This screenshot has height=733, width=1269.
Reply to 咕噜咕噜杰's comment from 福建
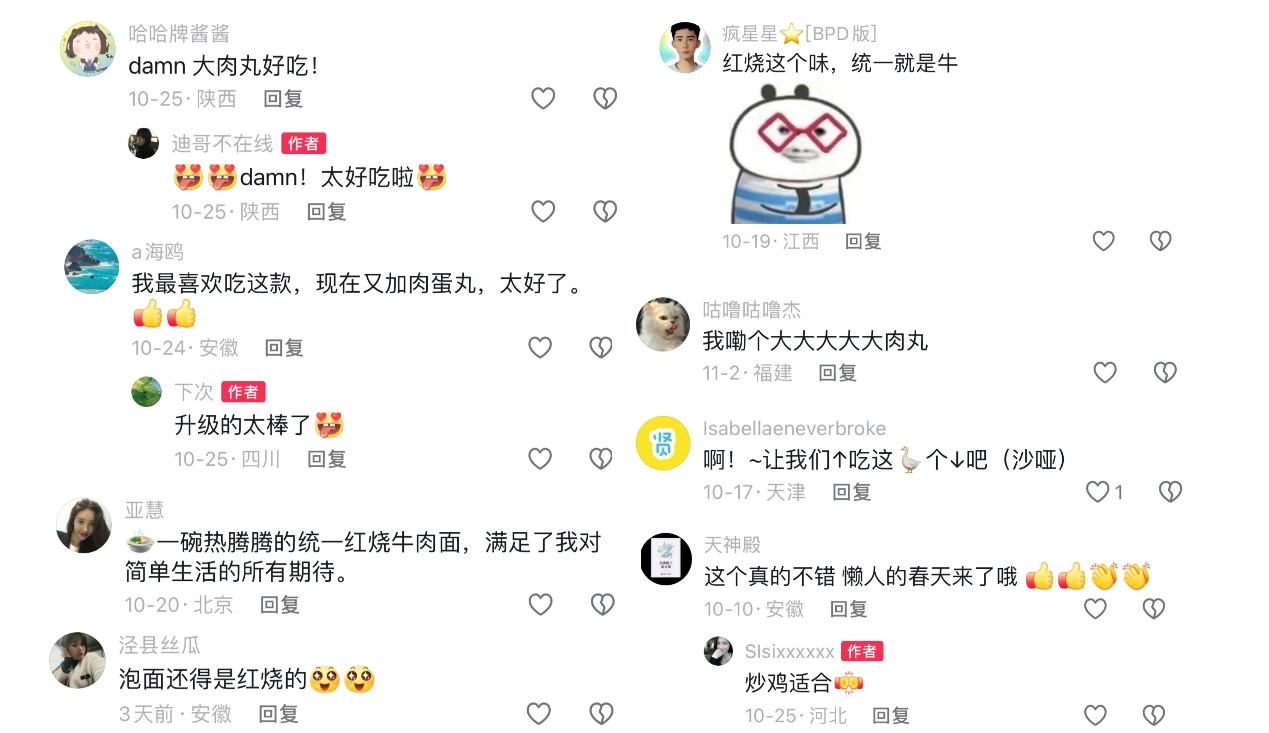[838, 373]
